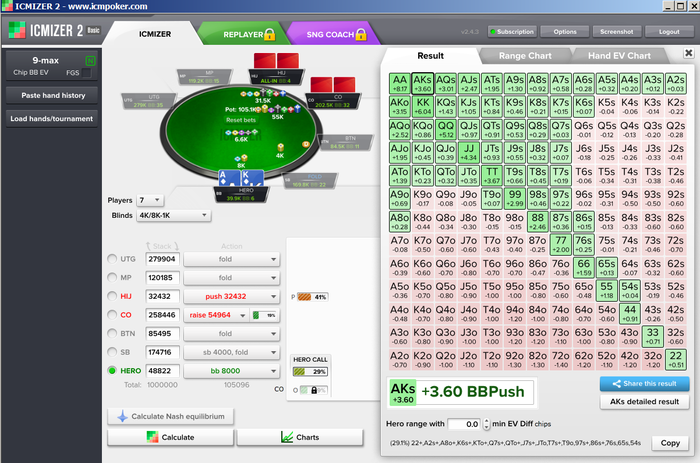Open the Hand EV Chart tab
The width and height of the screenshot is (700, 463).
619,56
